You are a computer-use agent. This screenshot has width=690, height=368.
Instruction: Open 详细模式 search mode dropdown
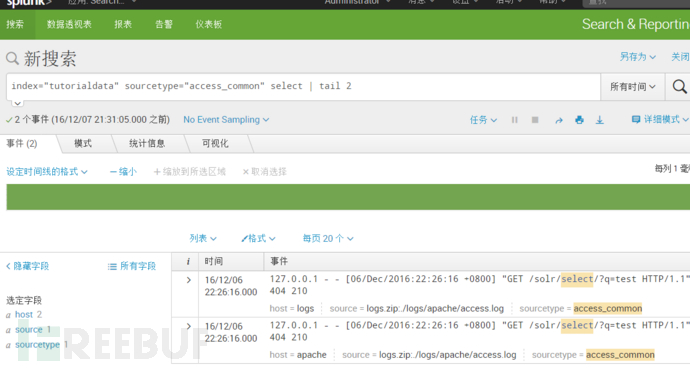[x=660, y=119]
